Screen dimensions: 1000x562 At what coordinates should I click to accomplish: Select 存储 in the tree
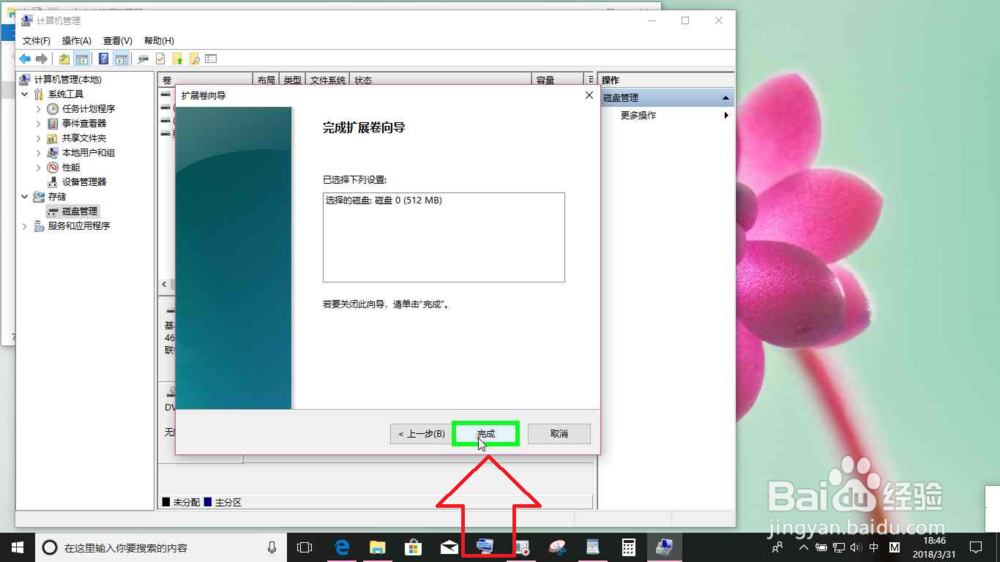[x=57, y=196]
